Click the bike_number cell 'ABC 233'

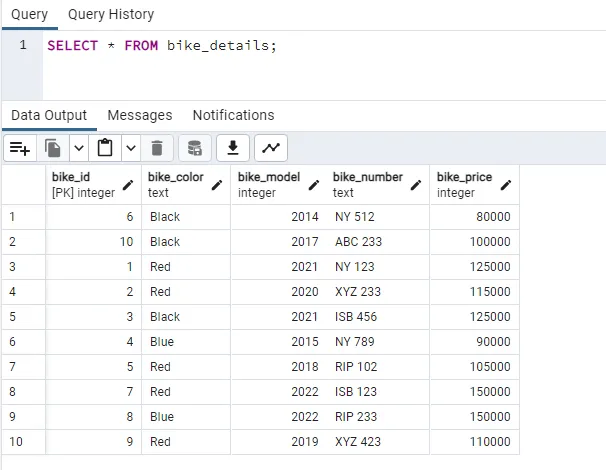(x=358, y=241)
